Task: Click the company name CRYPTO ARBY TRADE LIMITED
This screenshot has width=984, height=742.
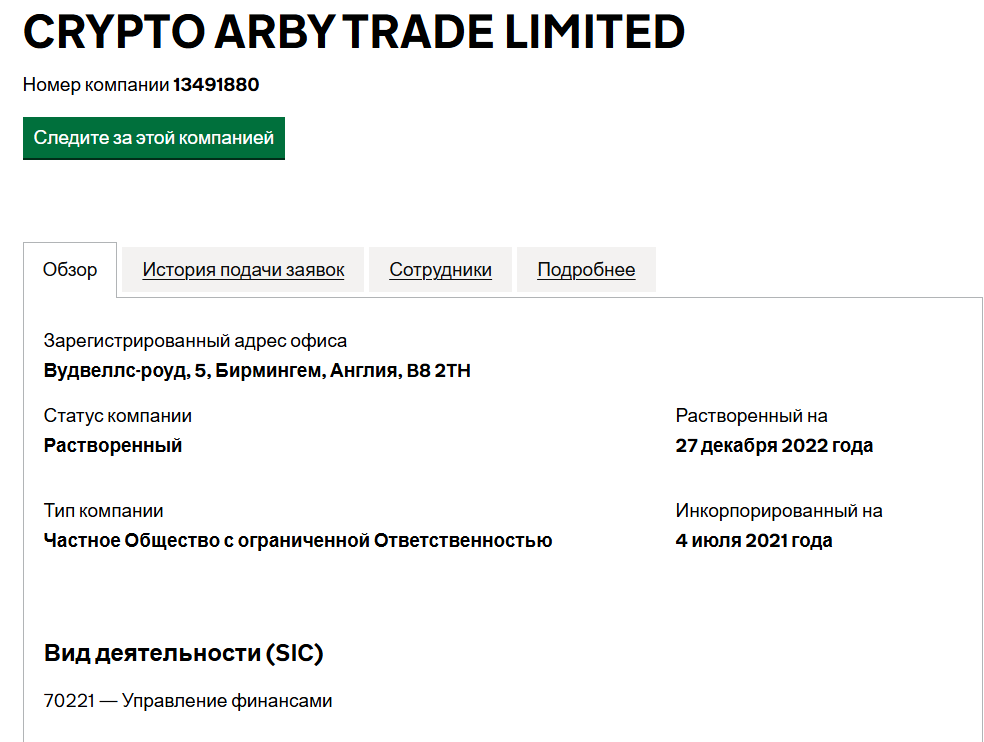Action: point(354,33)
